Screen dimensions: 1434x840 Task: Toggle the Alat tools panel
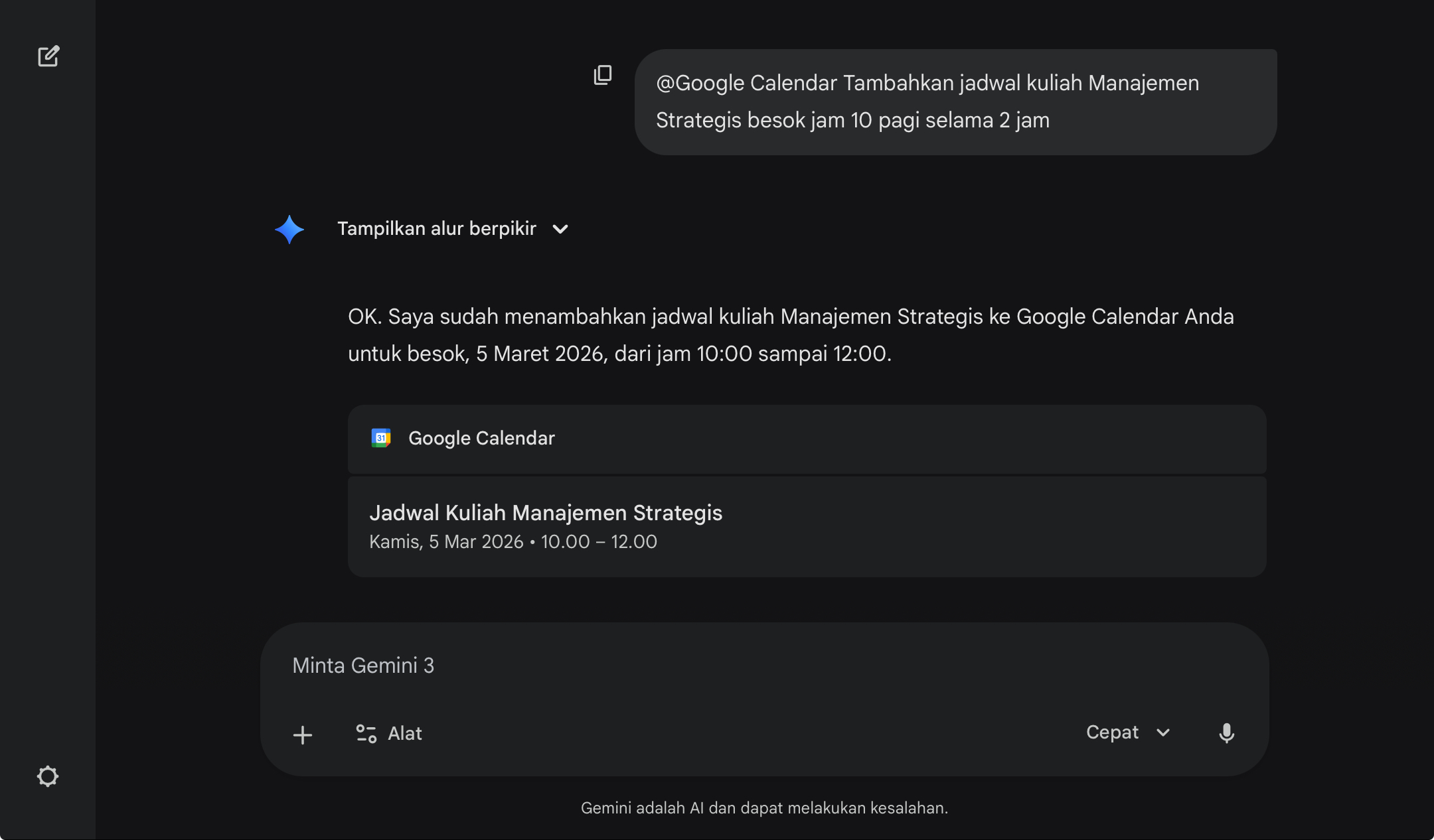point(389,733)
